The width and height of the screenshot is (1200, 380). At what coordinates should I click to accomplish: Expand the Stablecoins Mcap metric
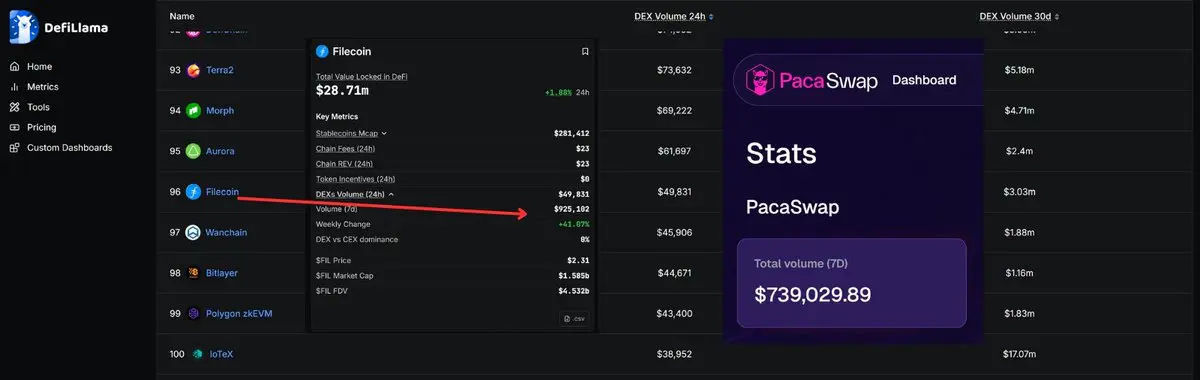(x=351, y=132)
